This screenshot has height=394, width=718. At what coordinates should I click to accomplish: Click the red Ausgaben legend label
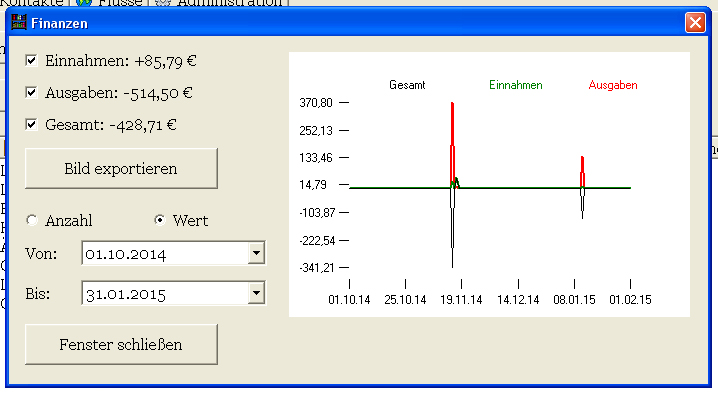pyautogui.click(x=613, y=85)
